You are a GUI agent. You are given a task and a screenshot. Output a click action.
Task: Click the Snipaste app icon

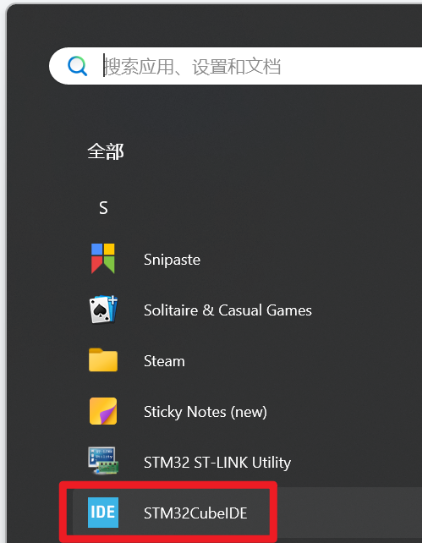[103, 259]
